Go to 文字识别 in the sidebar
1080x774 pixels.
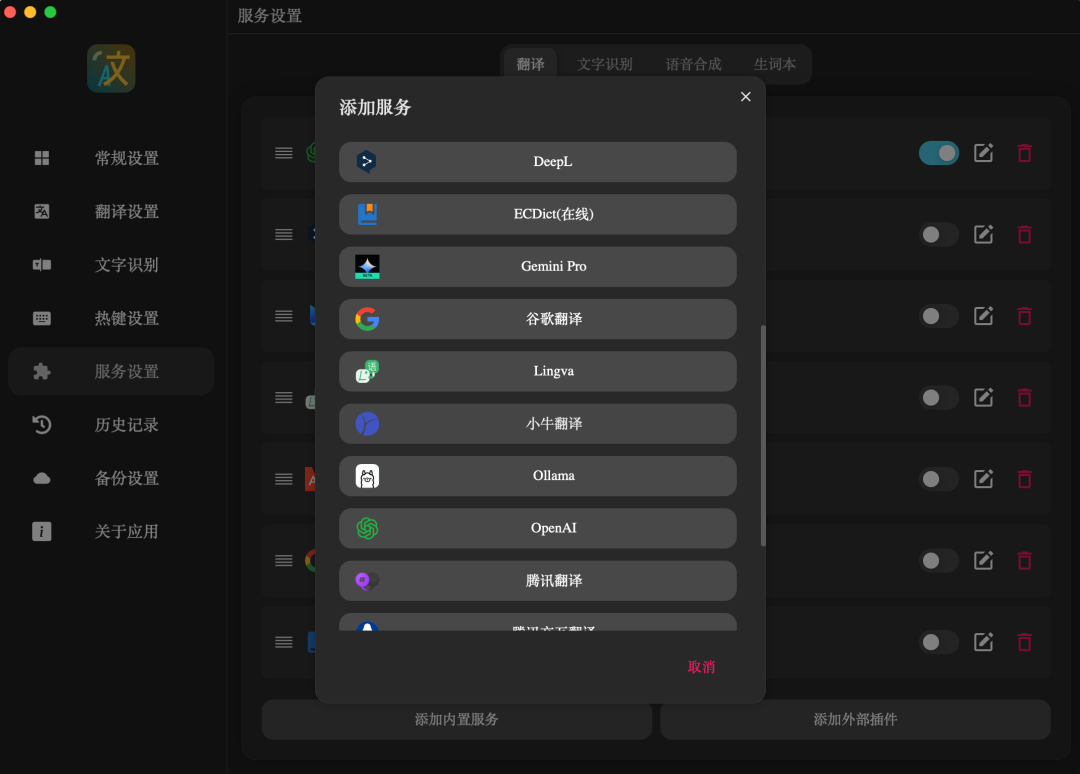[x=111, y=265]
